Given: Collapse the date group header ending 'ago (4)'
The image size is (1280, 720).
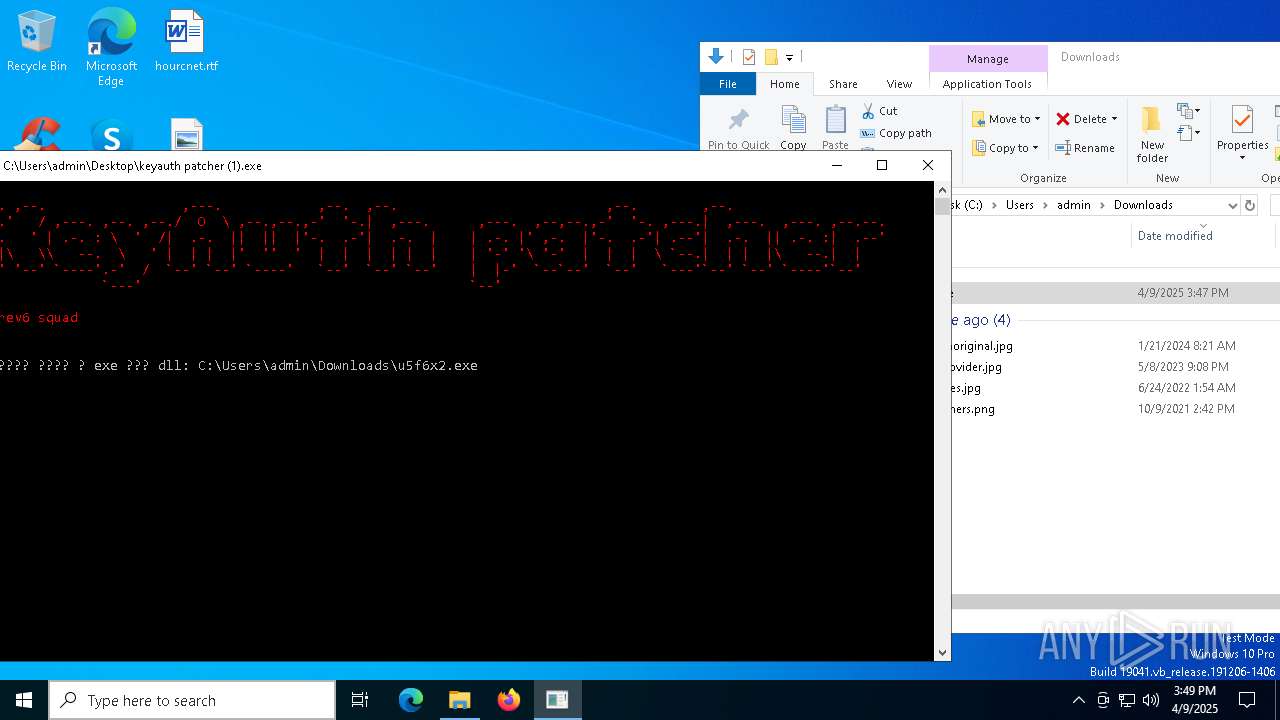Looking at the screenshot, I should (x=981, y=320).
